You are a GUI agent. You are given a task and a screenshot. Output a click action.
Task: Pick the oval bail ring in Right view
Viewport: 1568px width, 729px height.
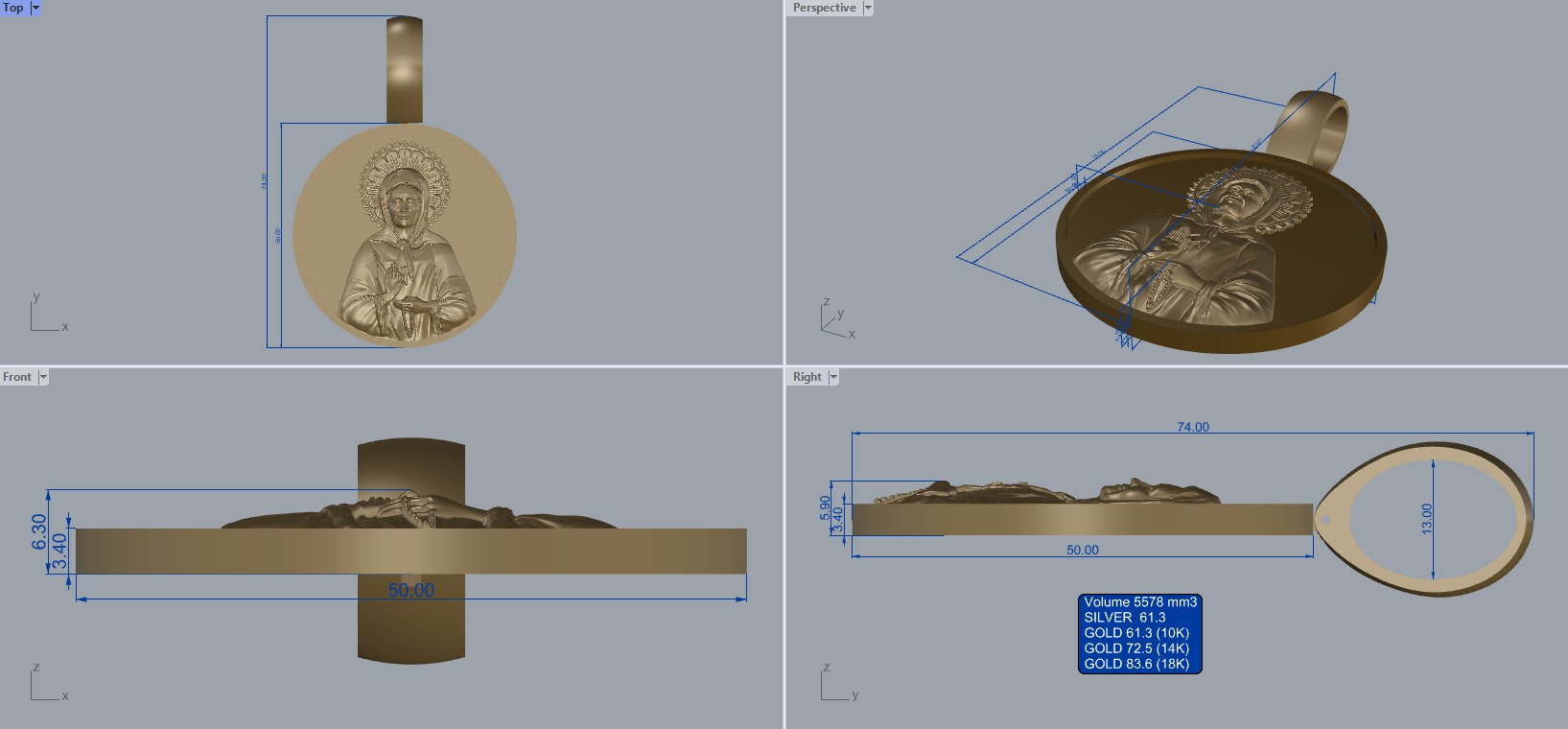1424,519
